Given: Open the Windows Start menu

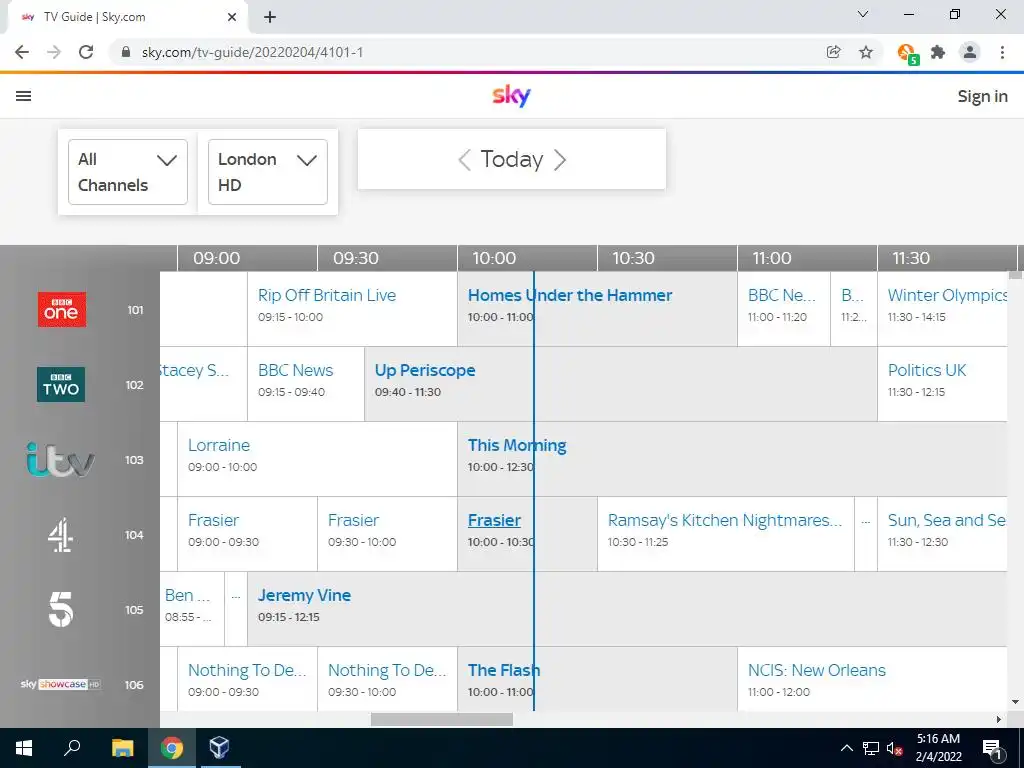Looking at the screenshot, I should coord(24,748).
